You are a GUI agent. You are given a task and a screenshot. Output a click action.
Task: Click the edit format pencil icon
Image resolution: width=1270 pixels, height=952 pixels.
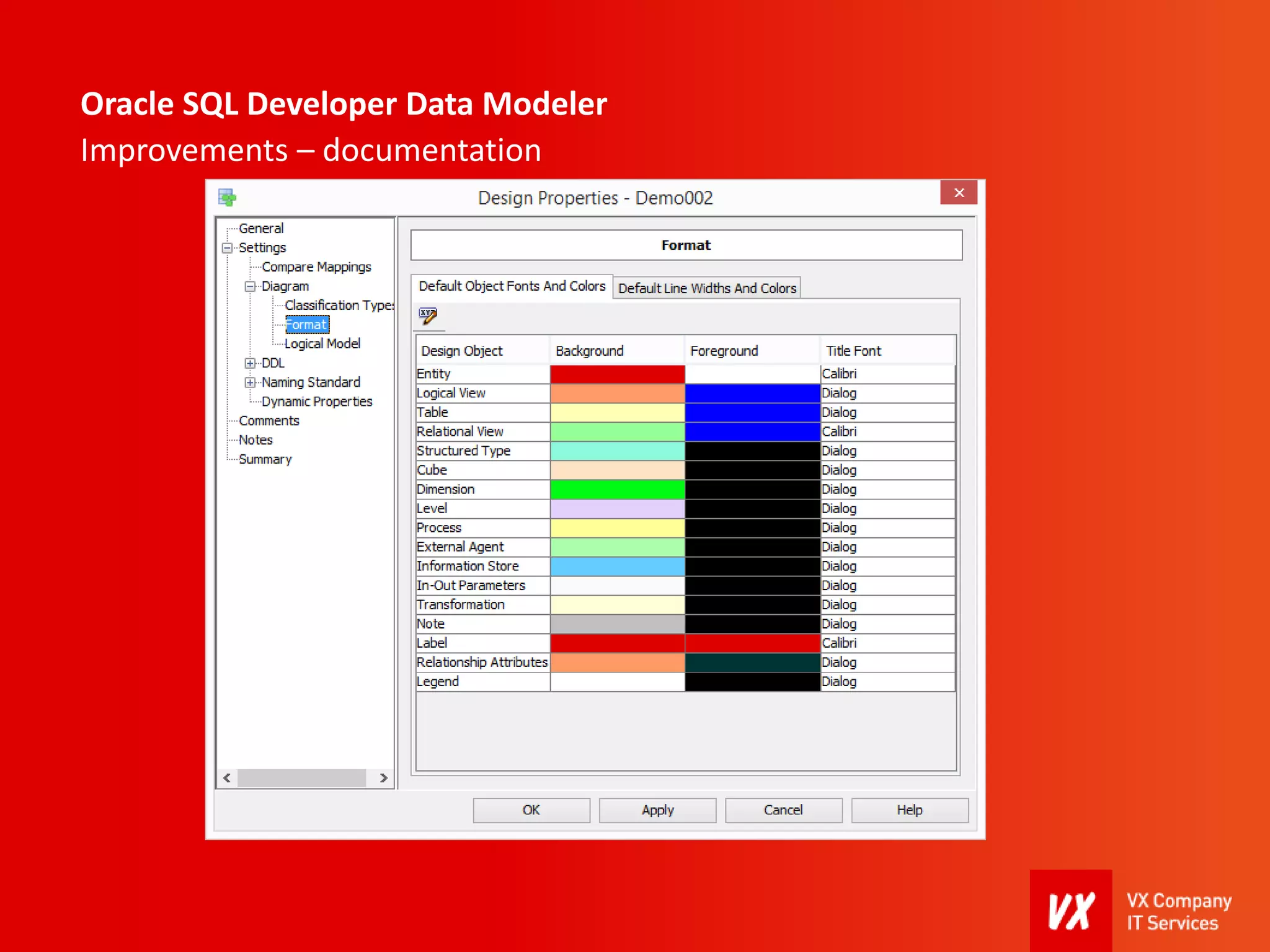coord(428,315)
